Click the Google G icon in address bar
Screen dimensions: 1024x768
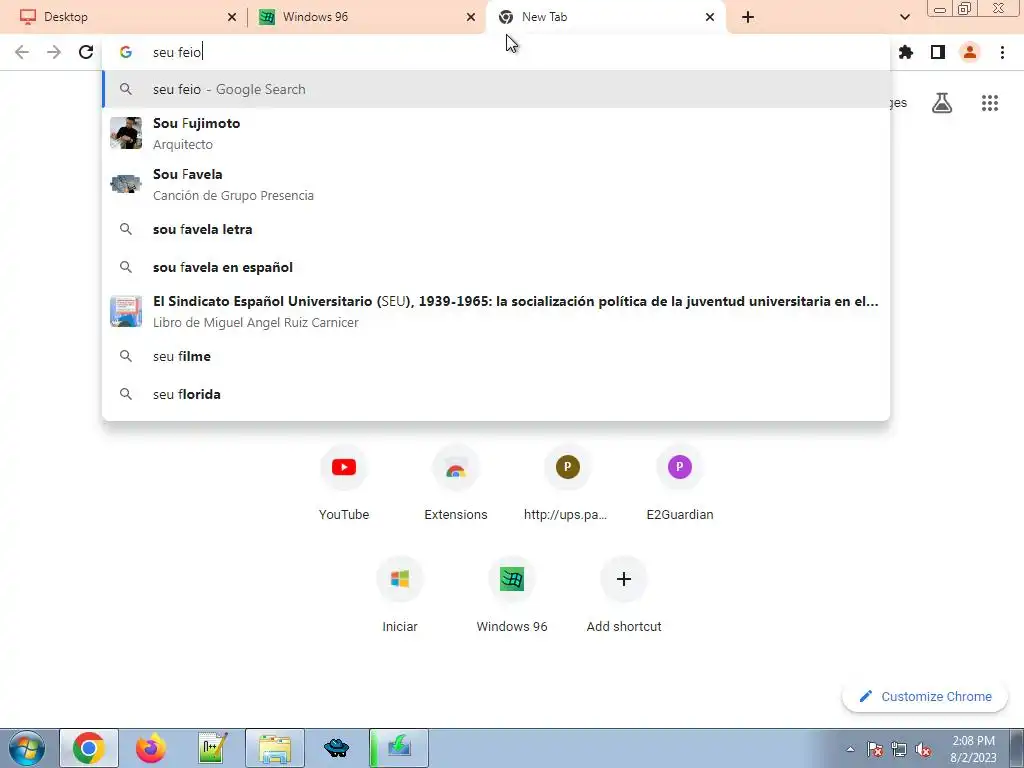[126, 52]
